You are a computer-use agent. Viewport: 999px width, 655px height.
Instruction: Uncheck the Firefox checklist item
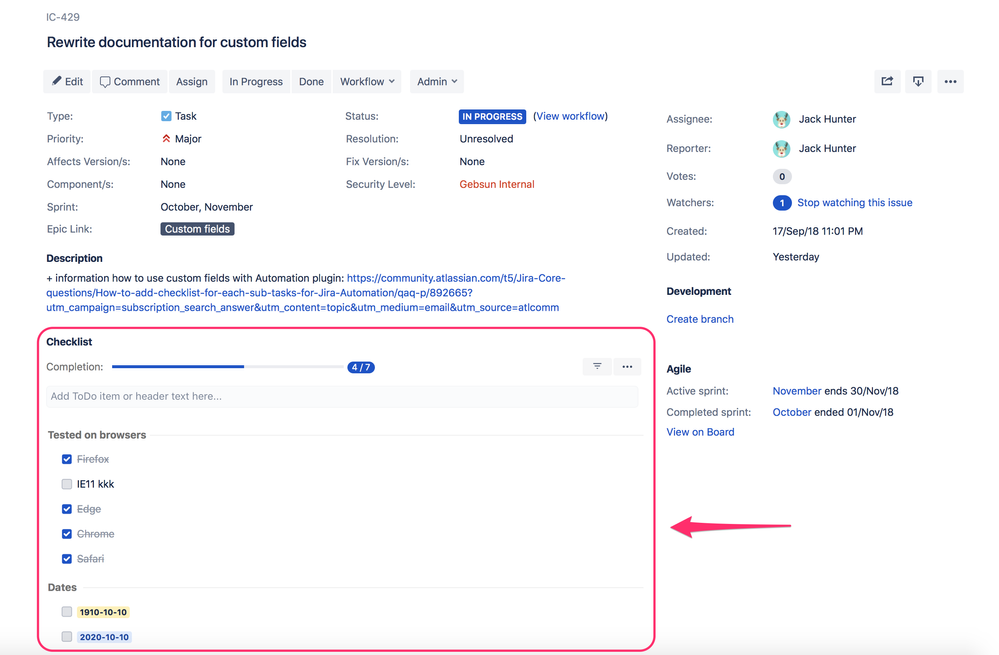(x=67, y=459)
